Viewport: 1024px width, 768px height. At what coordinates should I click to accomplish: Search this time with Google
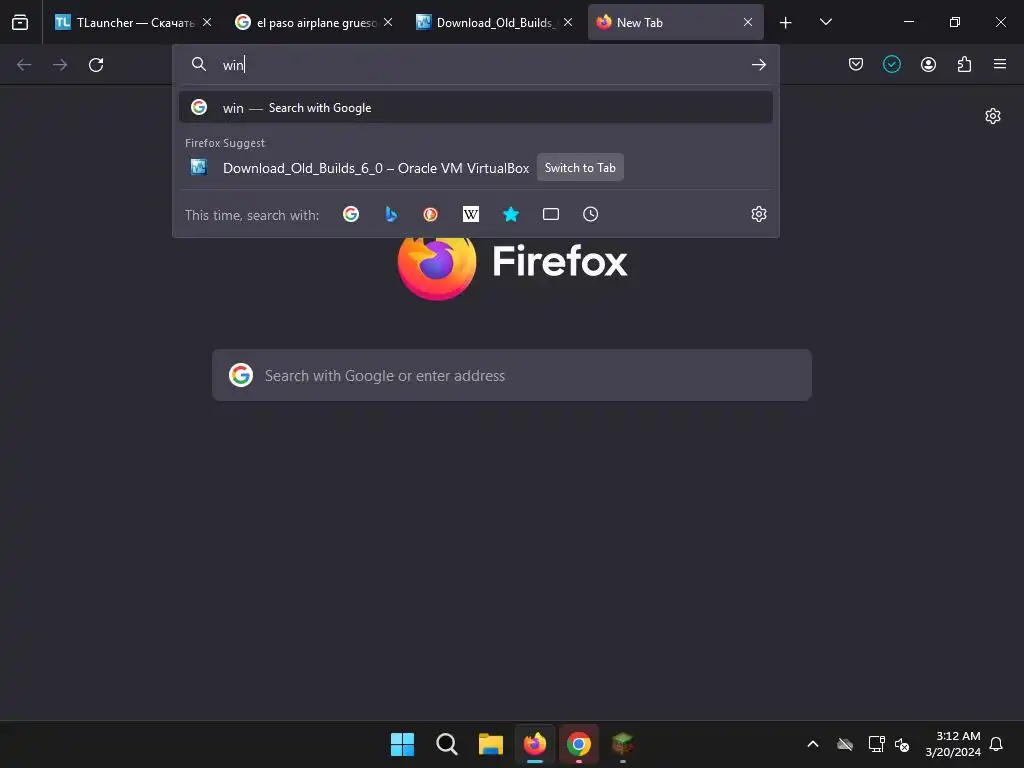[x=351, y=214]
